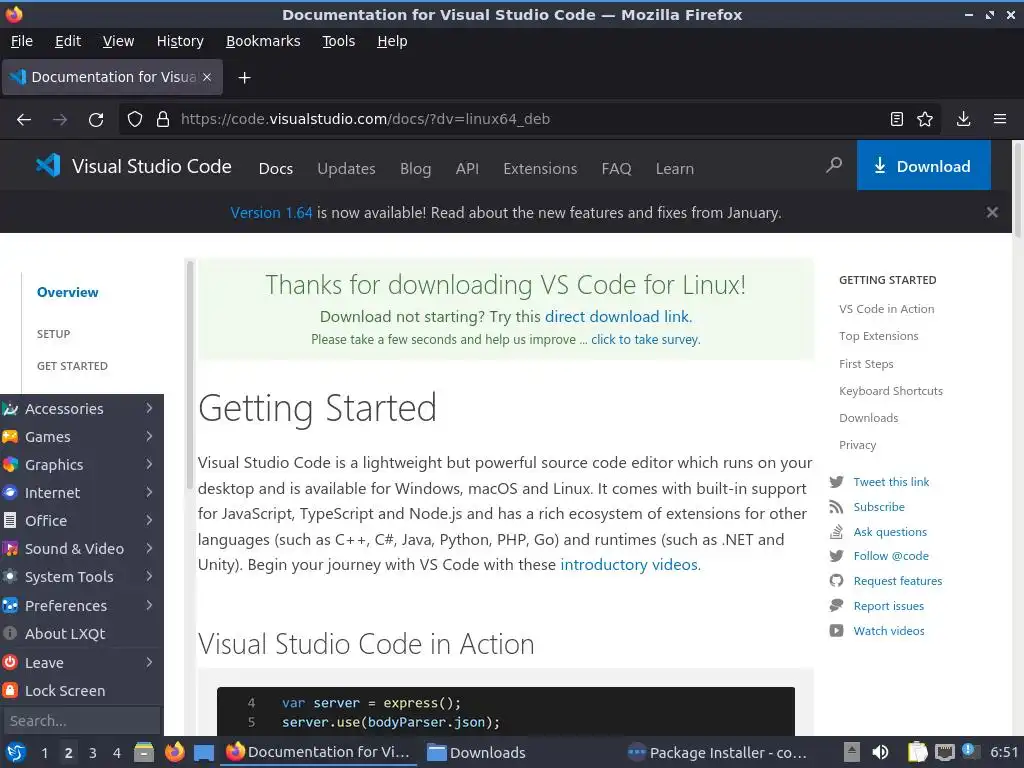The height and width of the screenshot is (768, 1024).
Task: Open the Firefox File menu
Action: 22,41
